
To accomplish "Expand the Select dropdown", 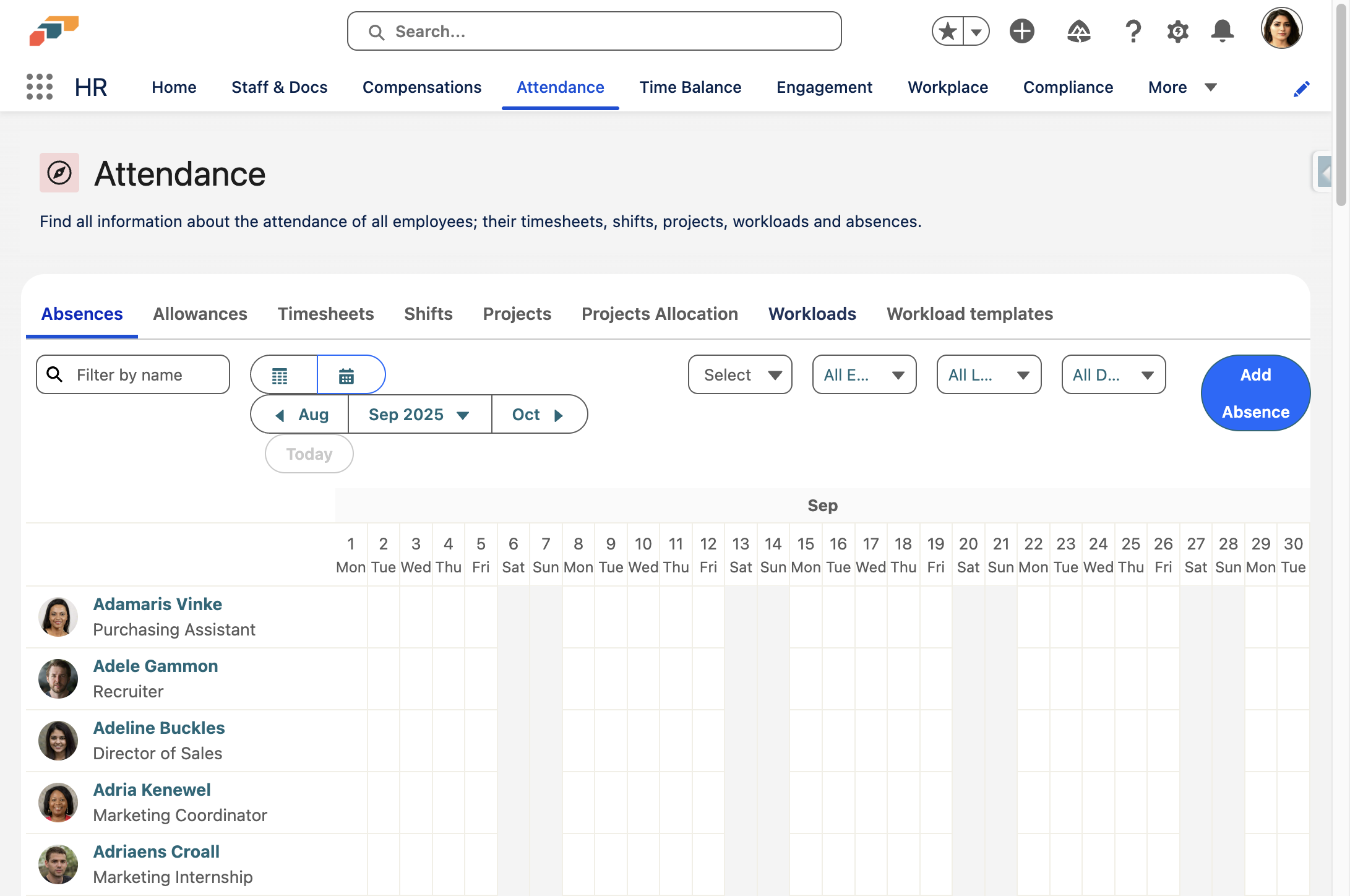I will coord(740,374).
